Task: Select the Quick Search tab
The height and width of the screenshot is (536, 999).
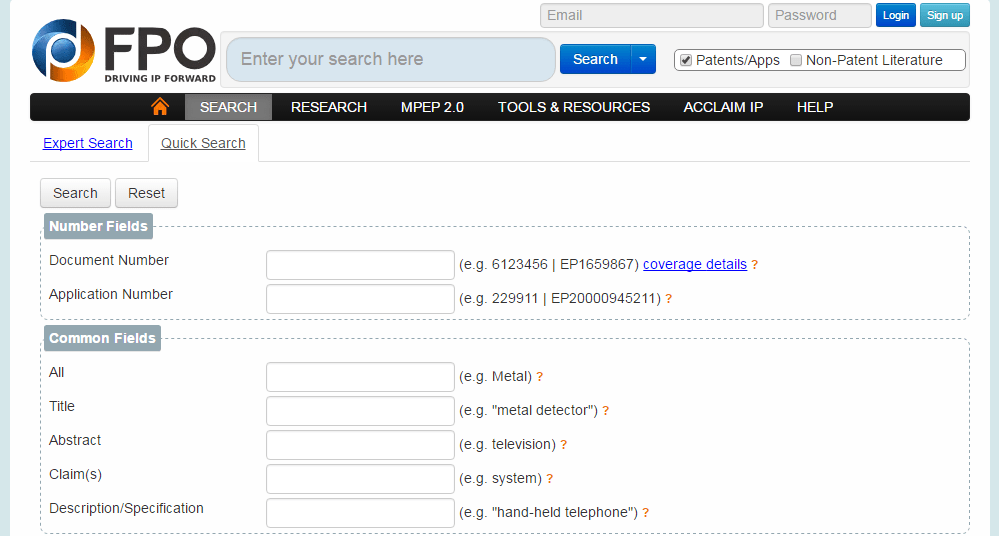Action: tap(203, 143)
